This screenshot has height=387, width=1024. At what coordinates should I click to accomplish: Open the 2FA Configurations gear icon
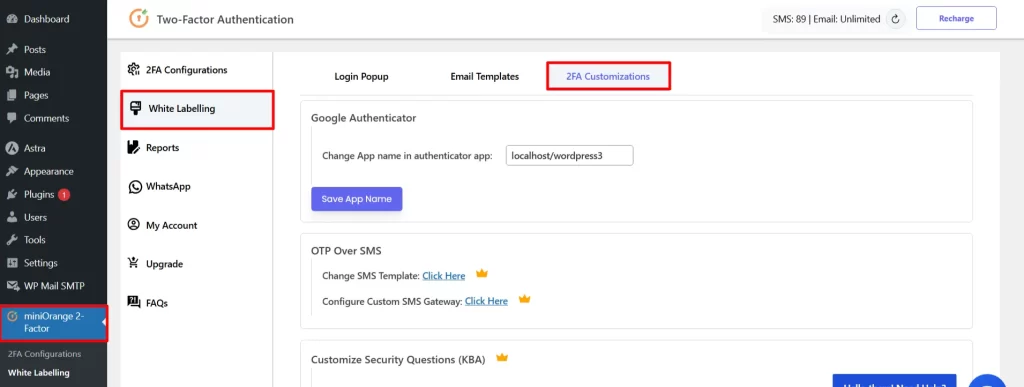pos(134,69)
